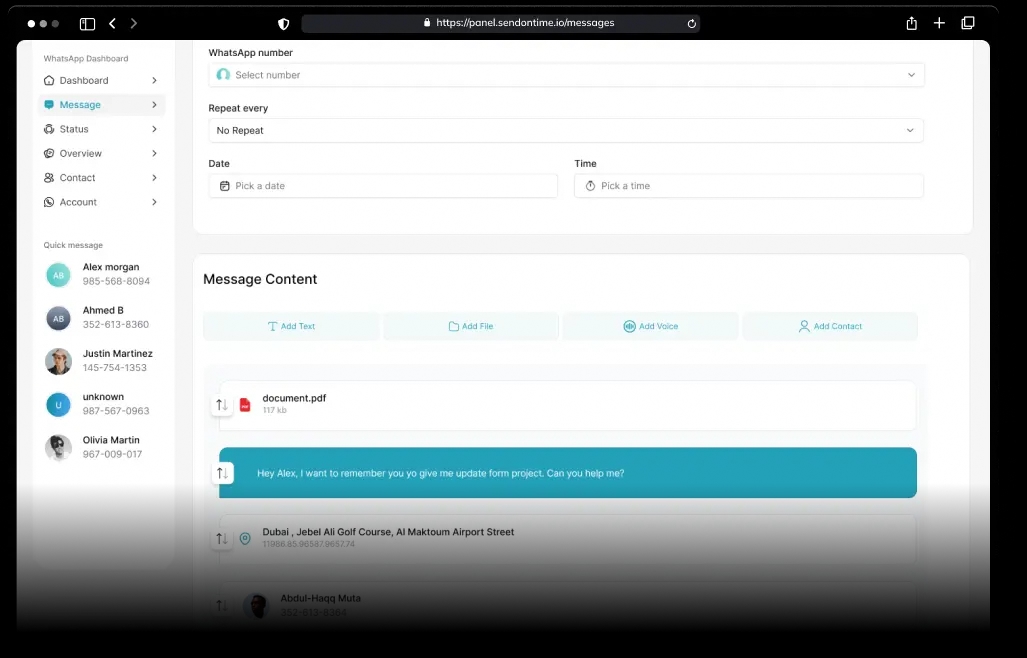The image size is (1027, 658).
Task: Open the Status menu in sidebar
Action: [x=75, y=129]
